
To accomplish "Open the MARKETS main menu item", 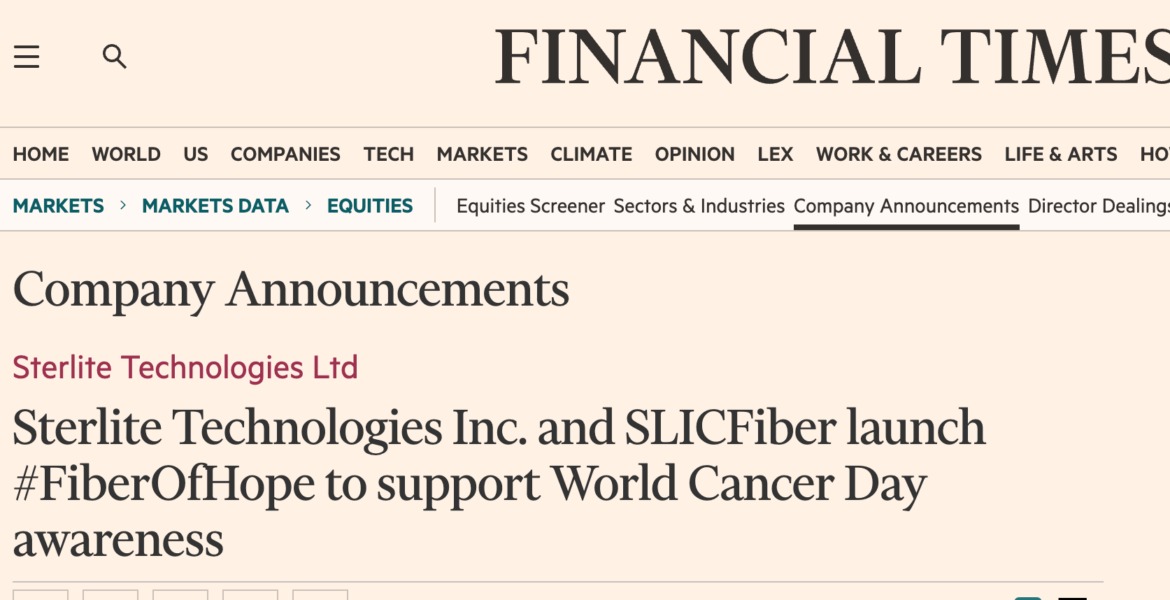I will (x=482, y=154).
